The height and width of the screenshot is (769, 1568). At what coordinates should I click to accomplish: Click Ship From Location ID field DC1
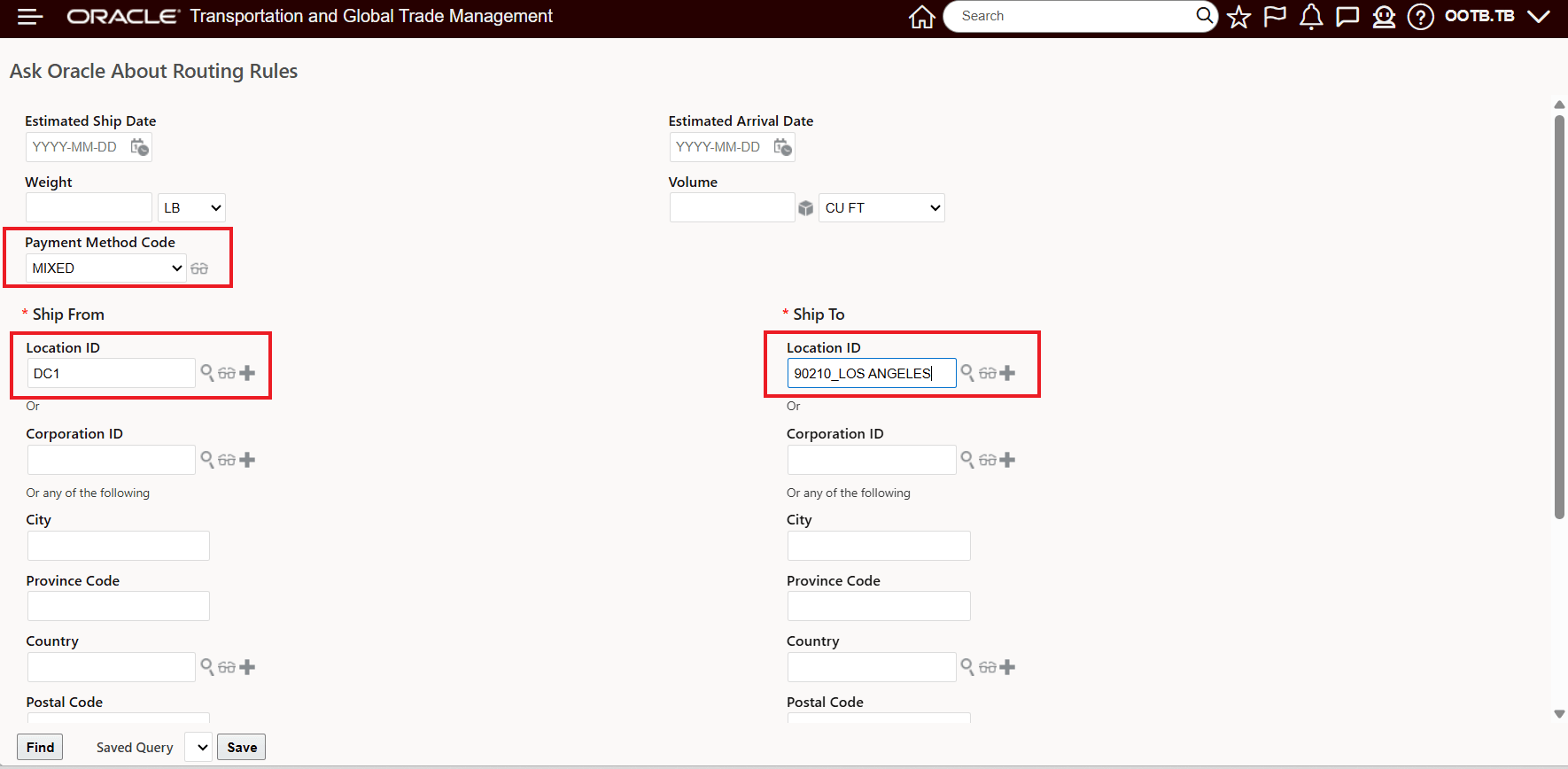[x=111, y=373]
